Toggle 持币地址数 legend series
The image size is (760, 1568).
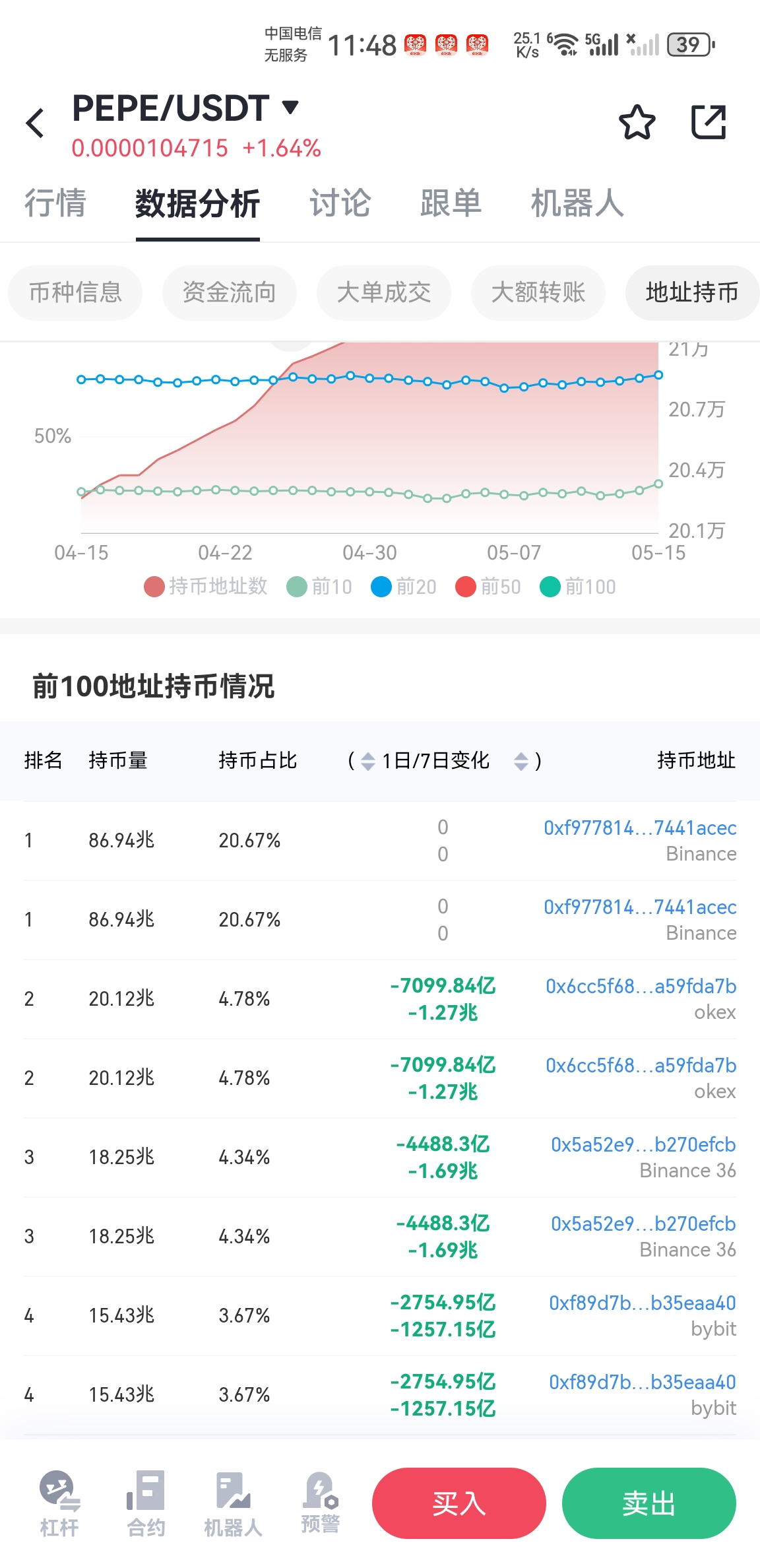click(x=206, y=586)
